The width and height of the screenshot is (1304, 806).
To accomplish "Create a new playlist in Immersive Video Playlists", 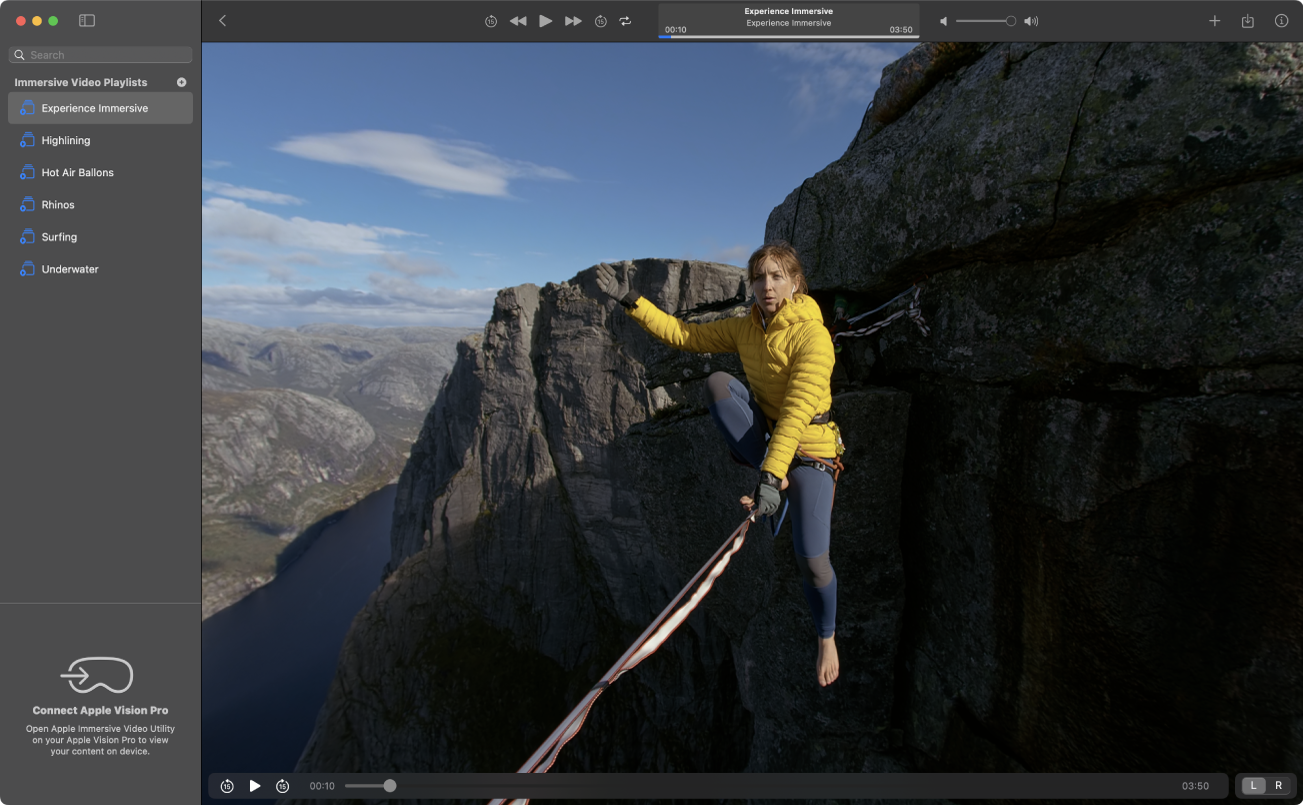I will coord(181,82).
